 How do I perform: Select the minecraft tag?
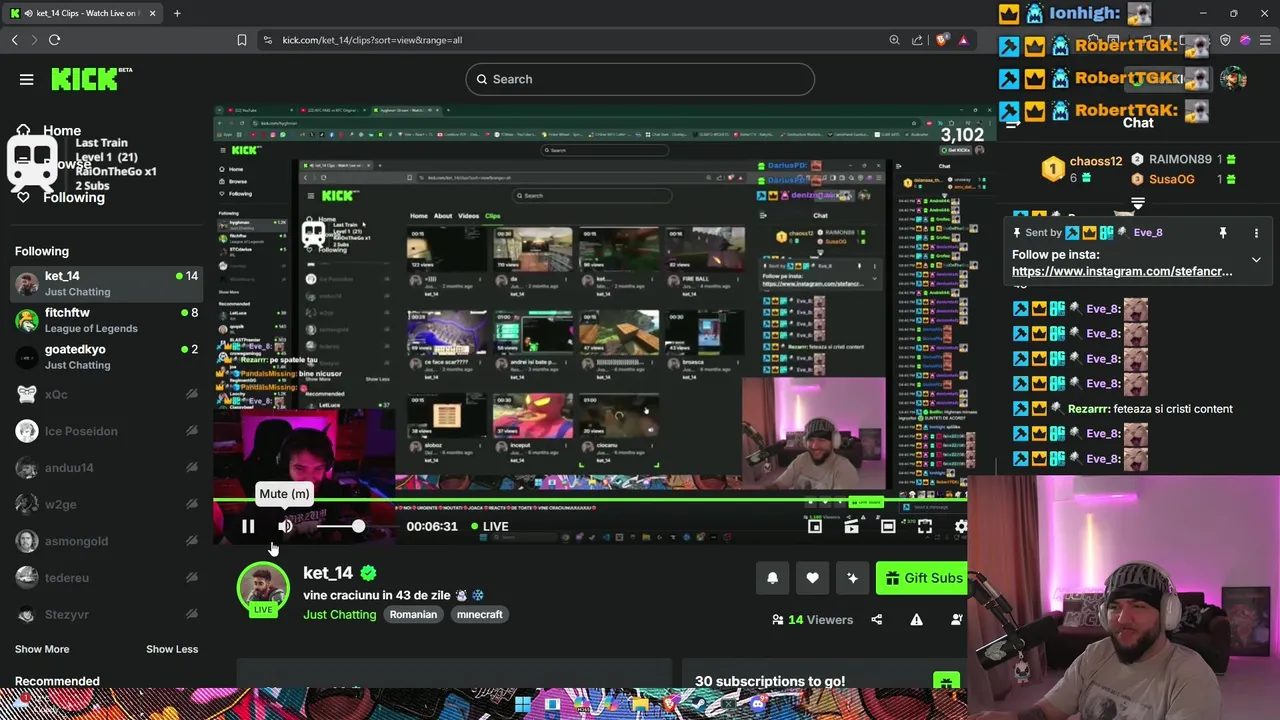(x=480, y=614)
